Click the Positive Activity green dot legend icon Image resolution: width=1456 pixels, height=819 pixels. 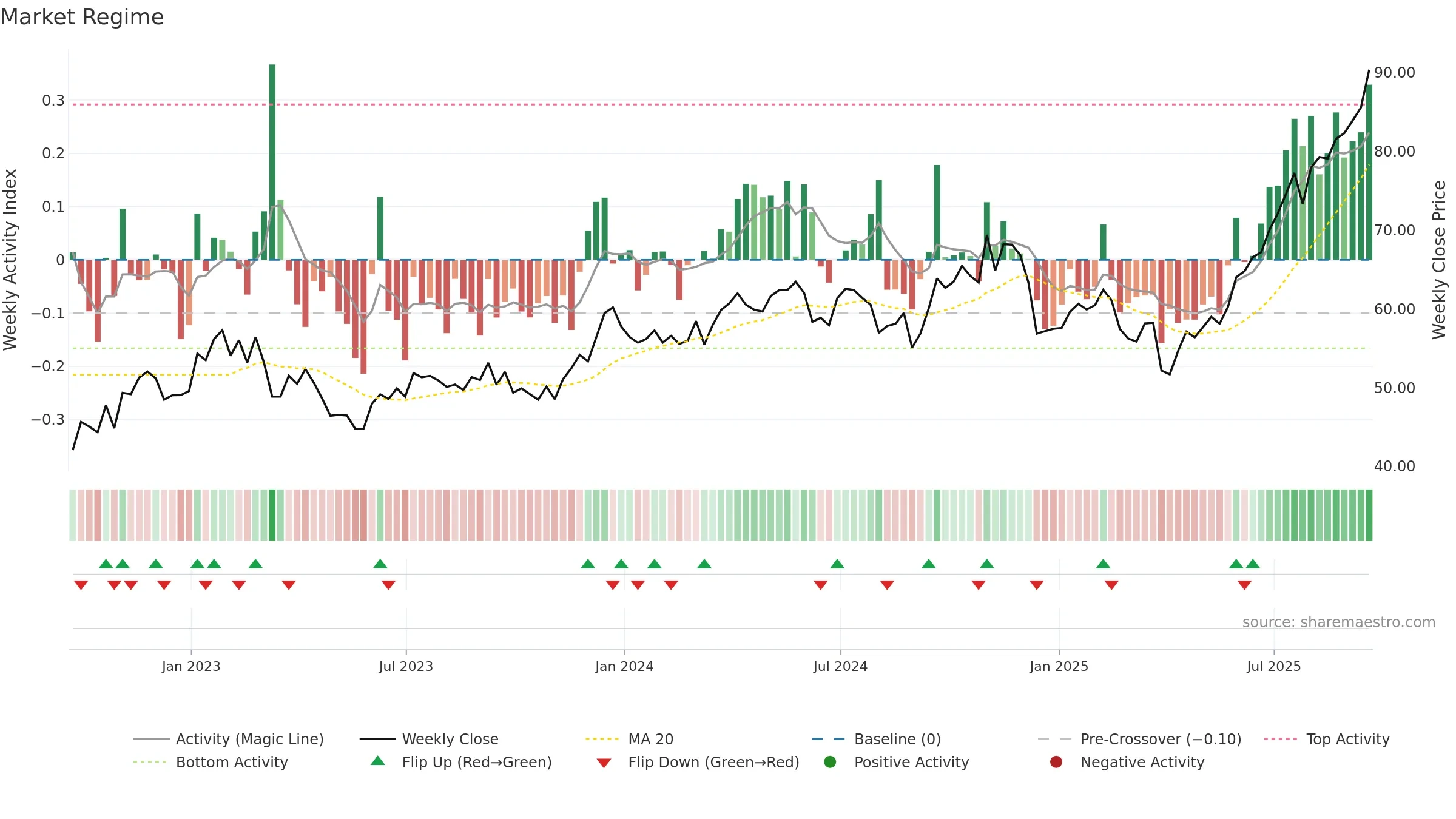pos(830,761)
